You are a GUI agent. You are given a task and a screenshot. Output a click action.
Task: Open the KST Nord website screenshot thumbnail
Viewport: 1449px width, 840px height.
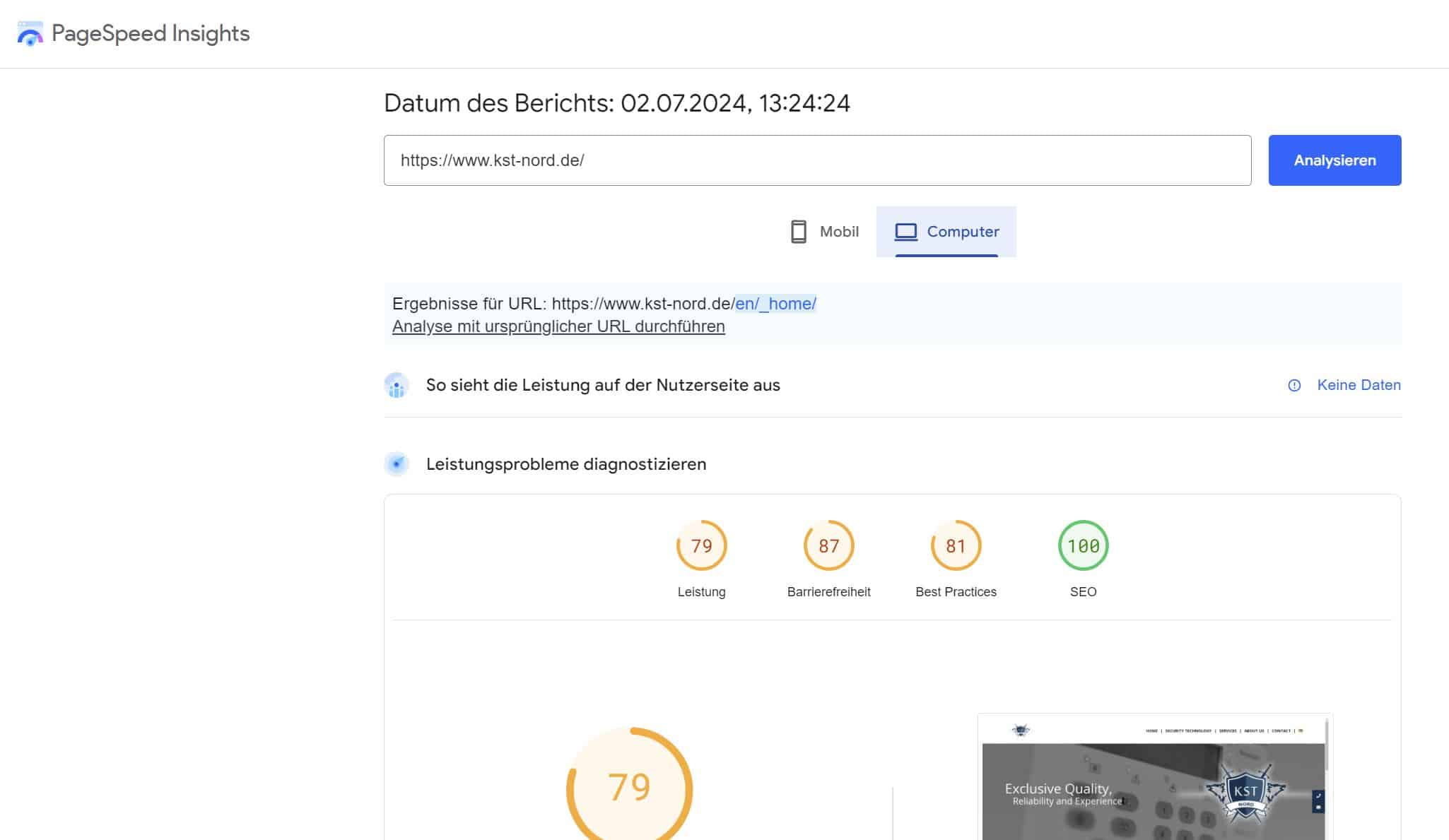(x=1154, y=777)
